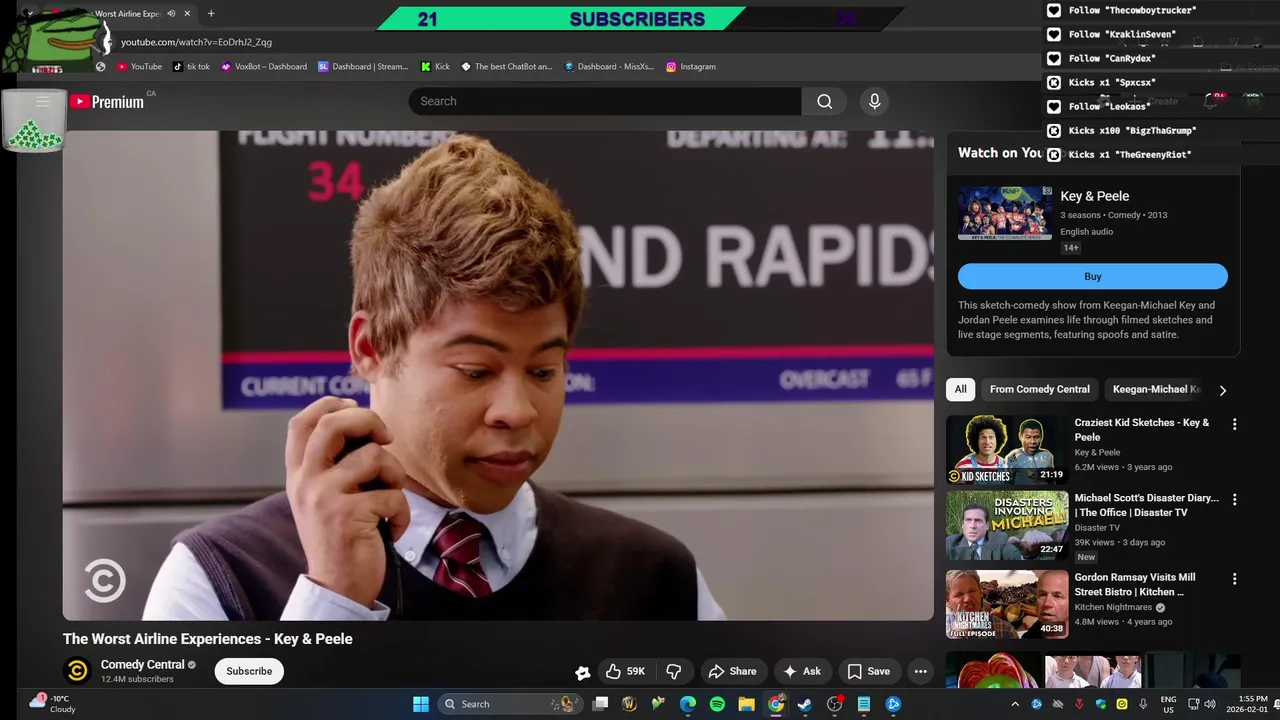Click the browser address bar URL

(196, 42)
